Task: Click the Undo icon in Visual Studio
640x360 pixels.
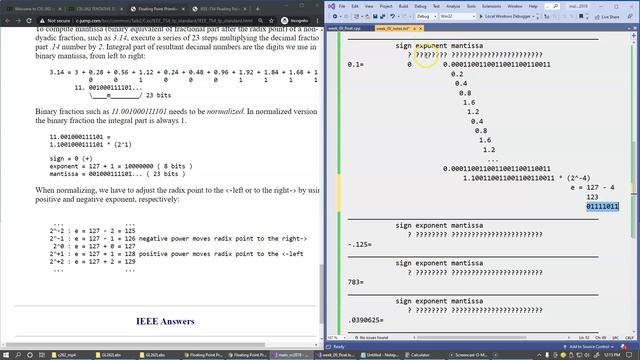Action: coord(392,16)
